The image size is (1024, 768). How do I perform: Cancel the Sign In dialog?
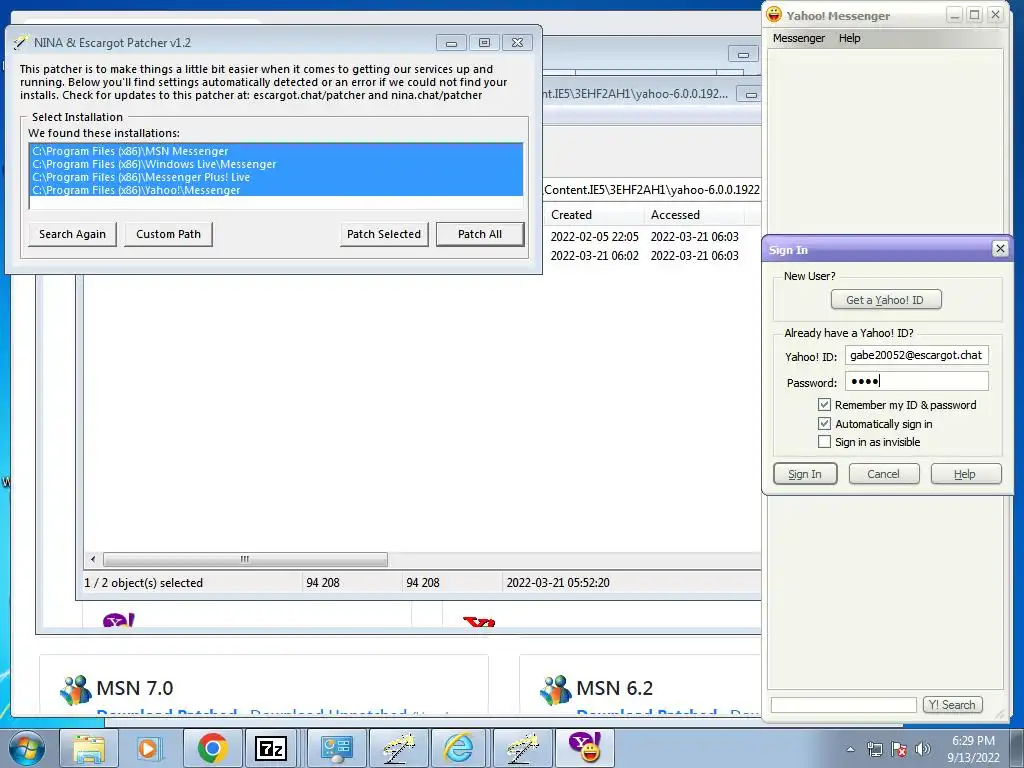coord(884,474)
